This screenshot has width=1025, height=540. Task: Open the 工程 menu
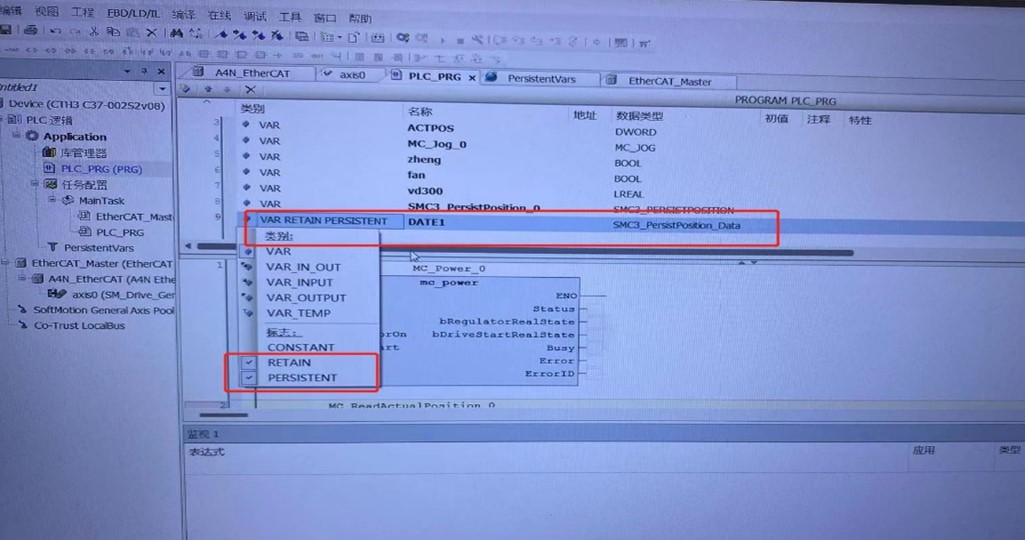coord(82,12)
